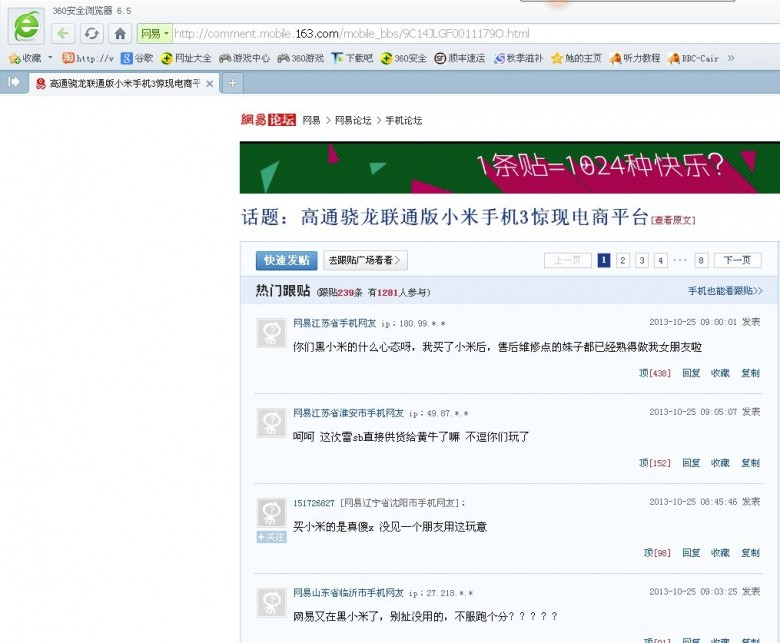Open the 游戏中心 bookmark
Viewport: 780px width, 643px height.
[x=244, y=58]
